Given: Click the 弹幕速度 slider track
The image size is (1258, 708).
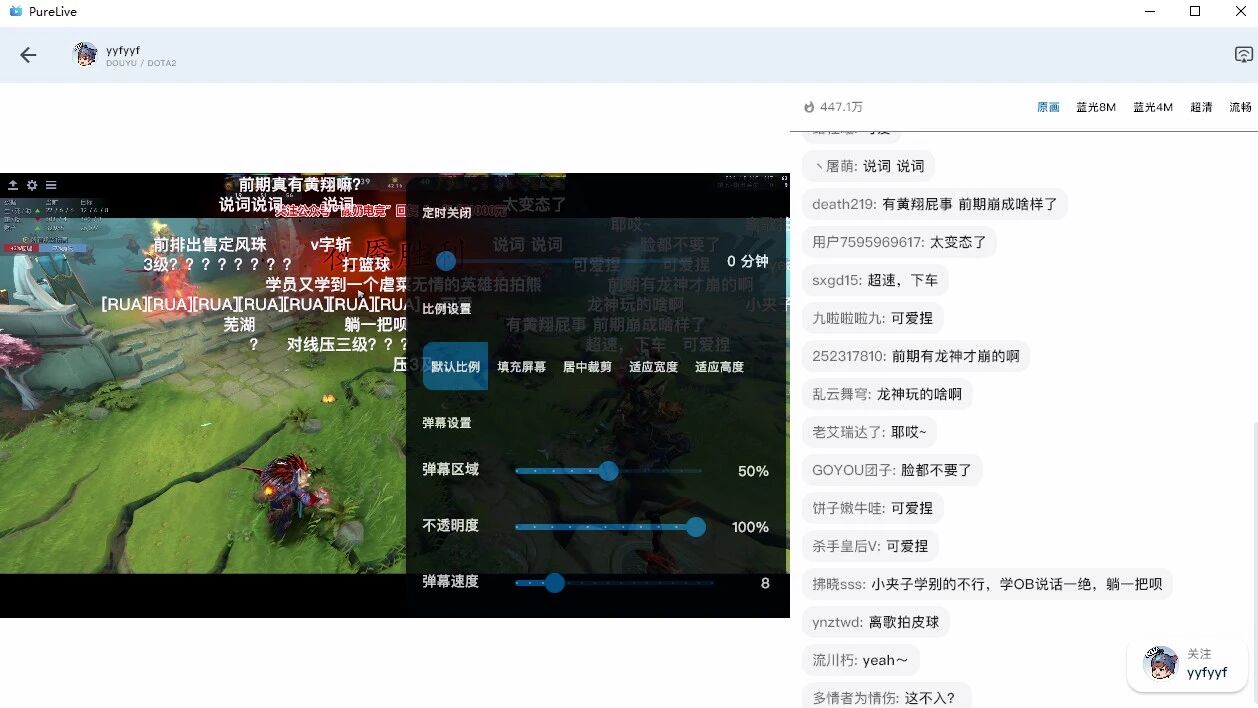Looking at the screenshot, I should click(614, 583).
